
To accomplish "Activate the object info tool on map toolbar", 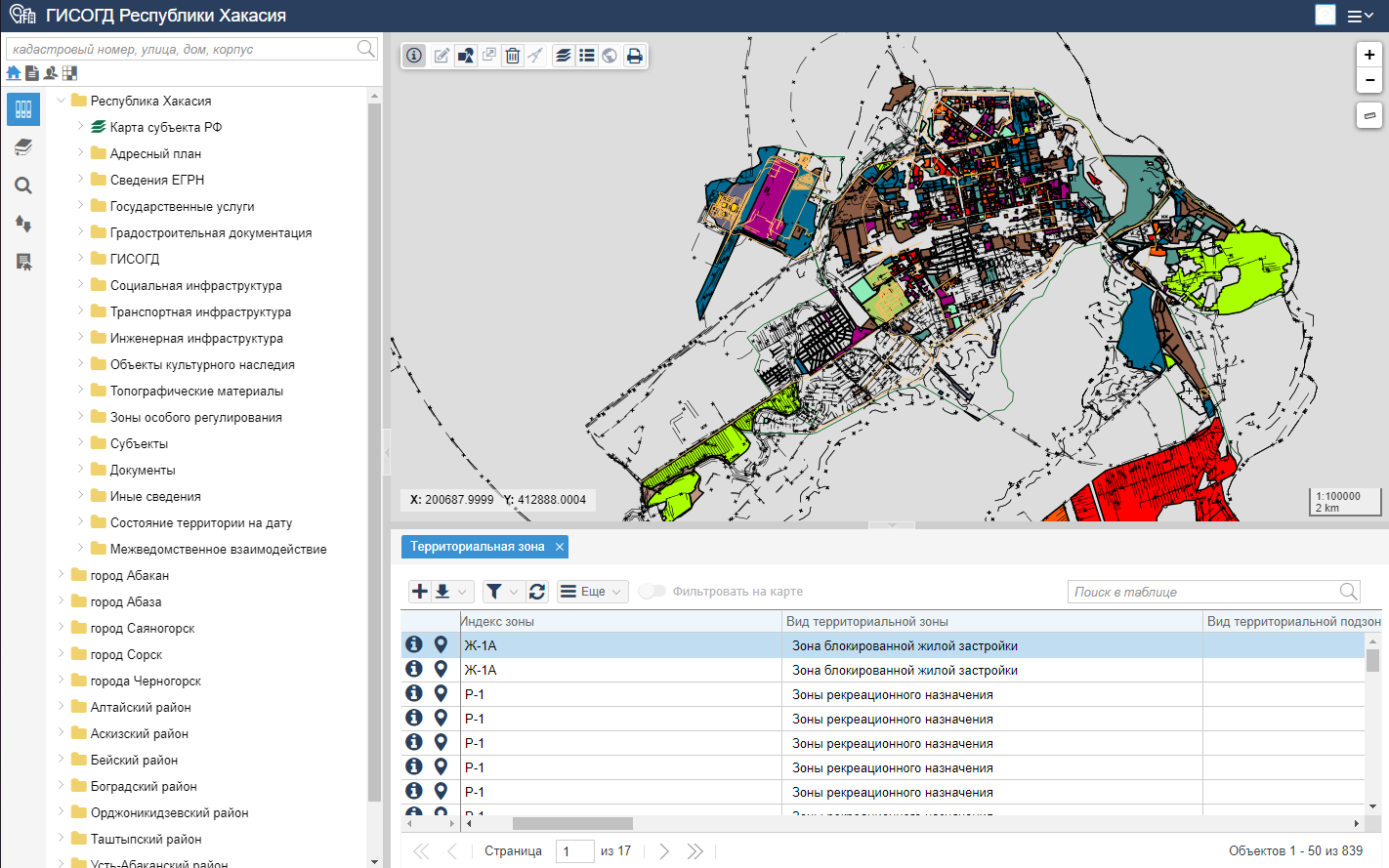I will [x=414, y=56].
